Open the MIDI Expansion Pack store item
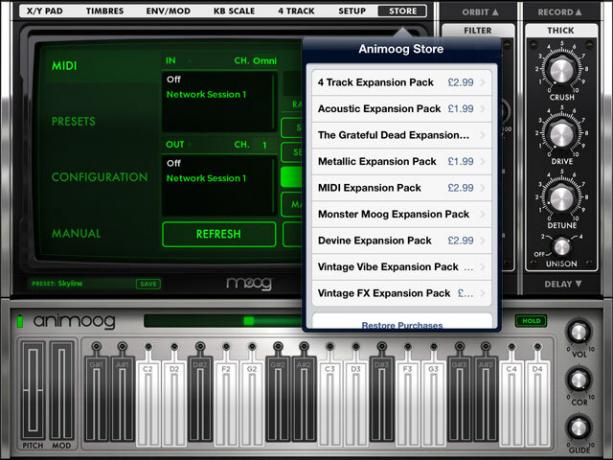 (401, 188)
